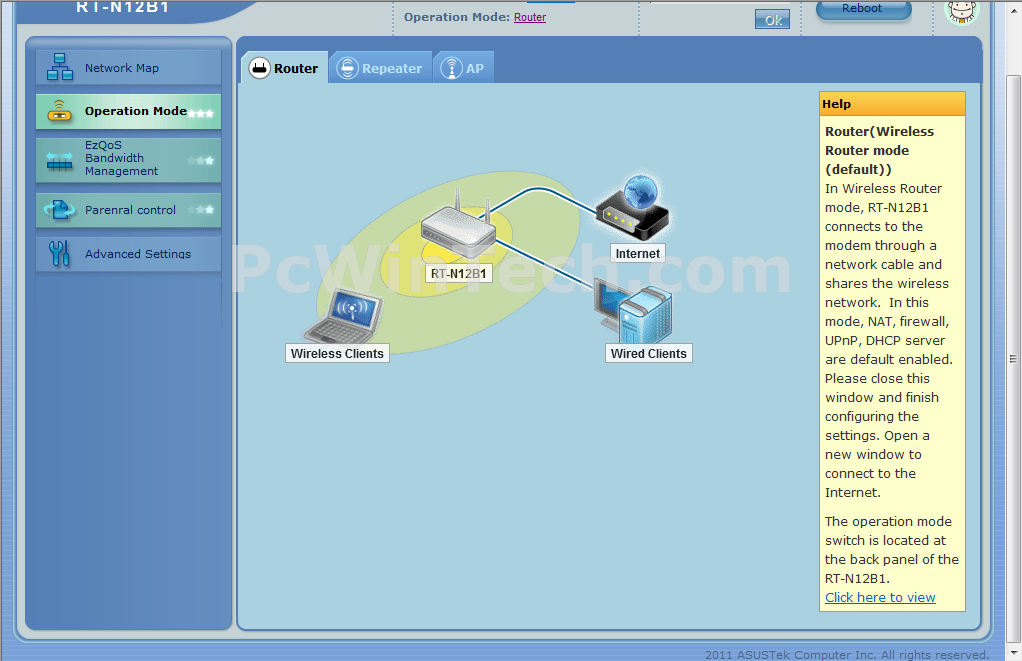1022x661 pixels.
Task: Switch to the AP tab
Action: click(463, 68)
